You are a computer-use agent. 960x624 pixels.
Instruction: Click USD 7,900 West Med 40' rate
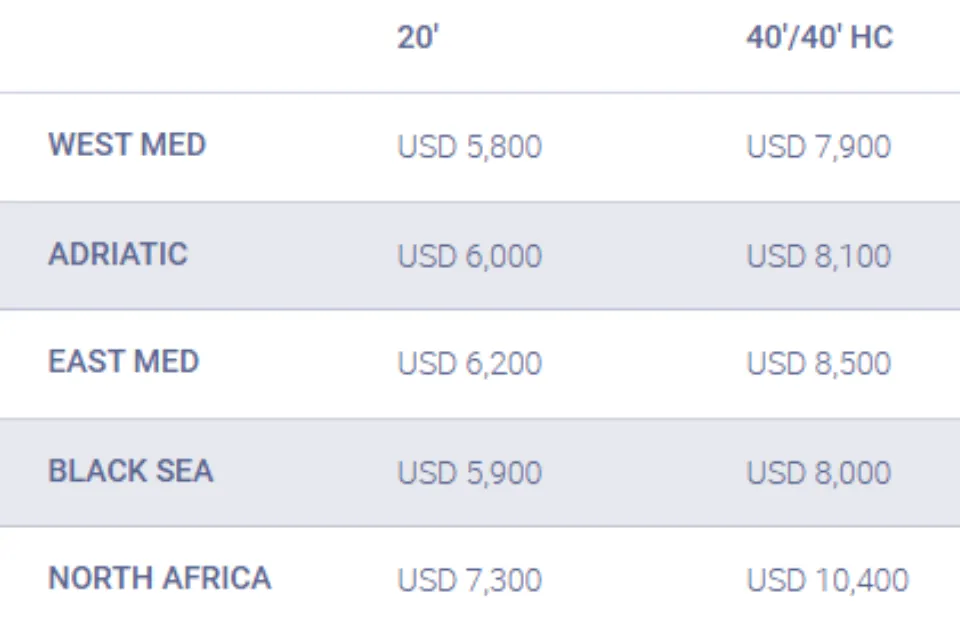coord(819,147)
